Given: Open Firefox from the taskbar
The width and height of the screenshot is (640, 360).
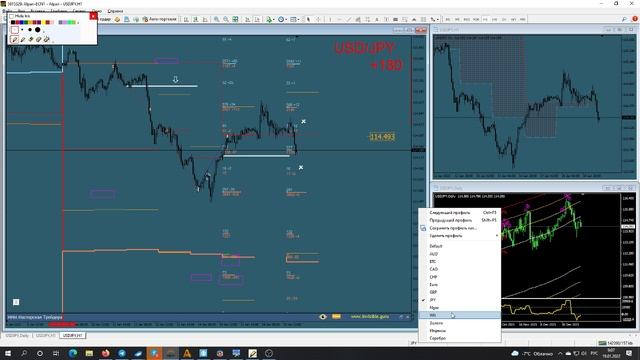Looking at the screenshot, I should tap(106, 353).
